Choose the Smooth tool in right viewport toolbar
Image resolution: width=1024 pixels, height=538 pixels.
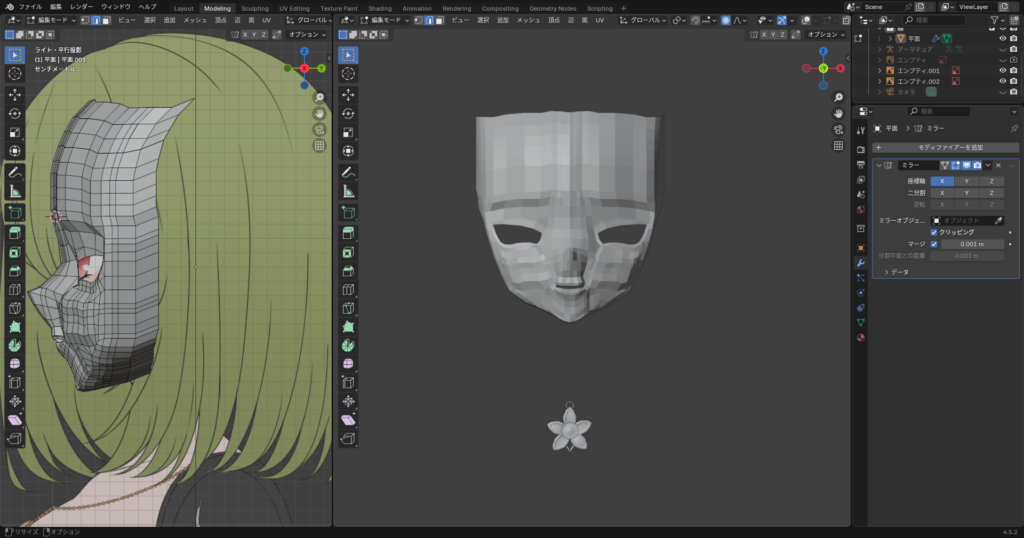click(348, 364)
